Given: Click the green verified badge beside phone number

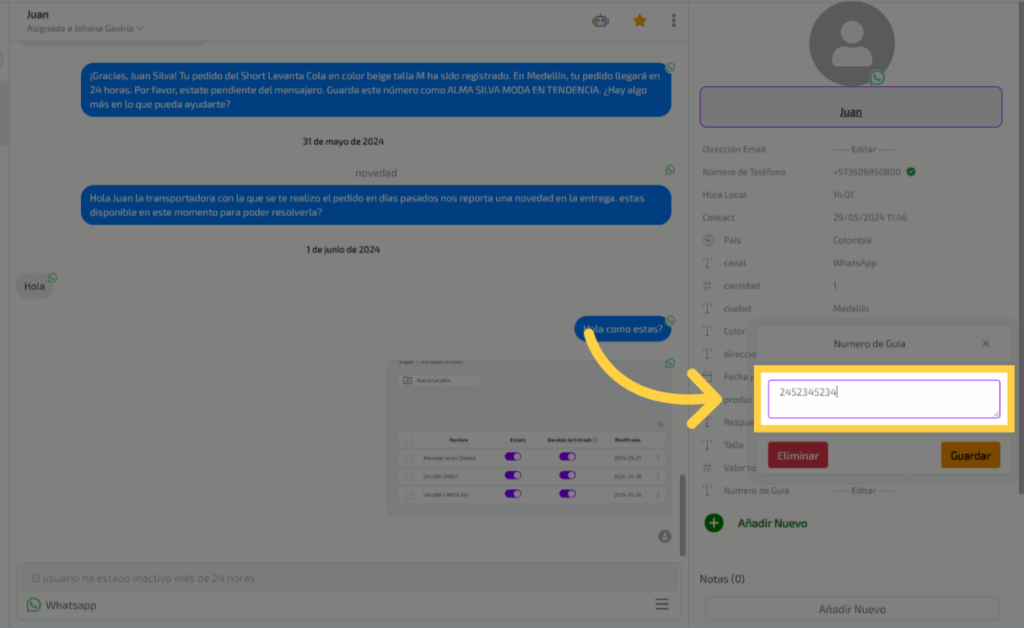Looking at the screenshot, I should pyautogui.click(x=911, y=172).
